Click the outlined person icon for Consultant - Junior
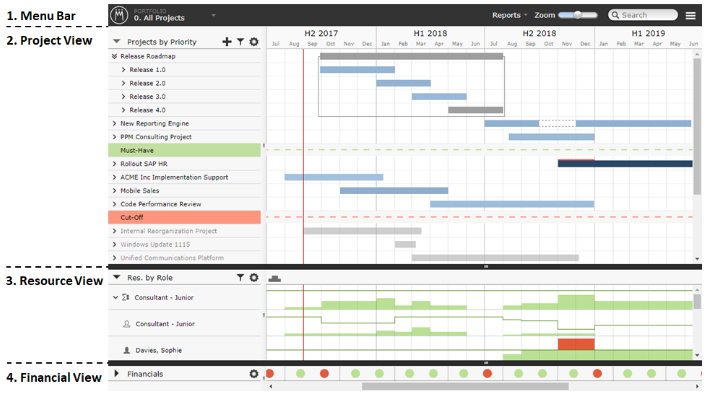 click(127, 324)
